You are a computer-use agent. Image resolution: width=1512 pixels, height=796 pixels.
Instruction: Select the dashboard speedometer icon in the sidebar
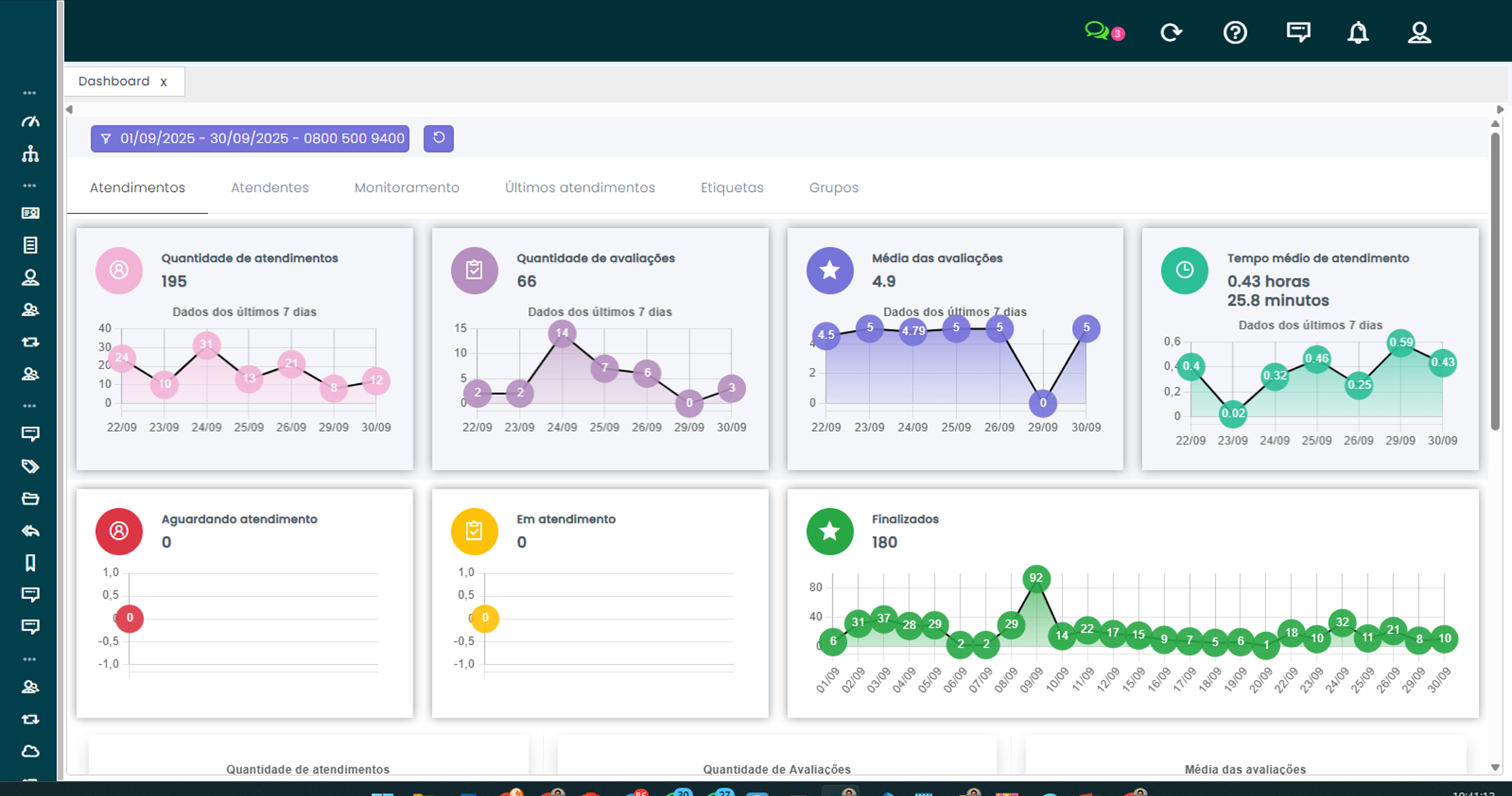point(30,121)
